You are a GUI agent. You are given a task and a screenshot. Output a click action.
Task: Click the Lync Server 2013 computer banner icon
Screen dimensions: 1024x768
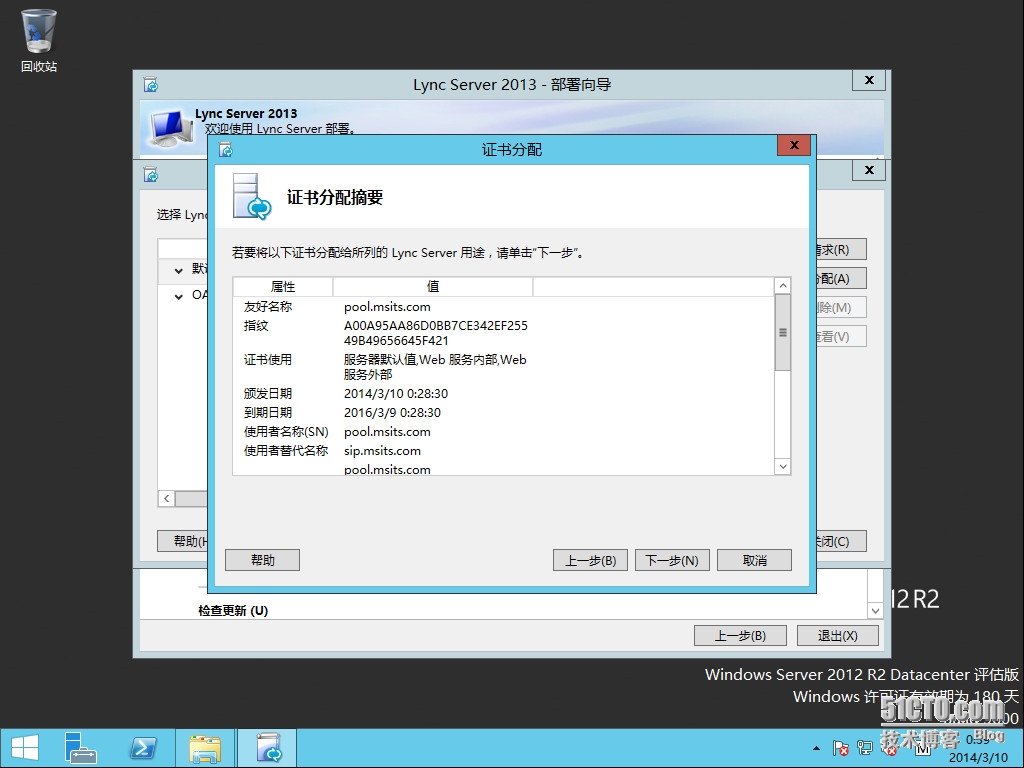[171, 127]
